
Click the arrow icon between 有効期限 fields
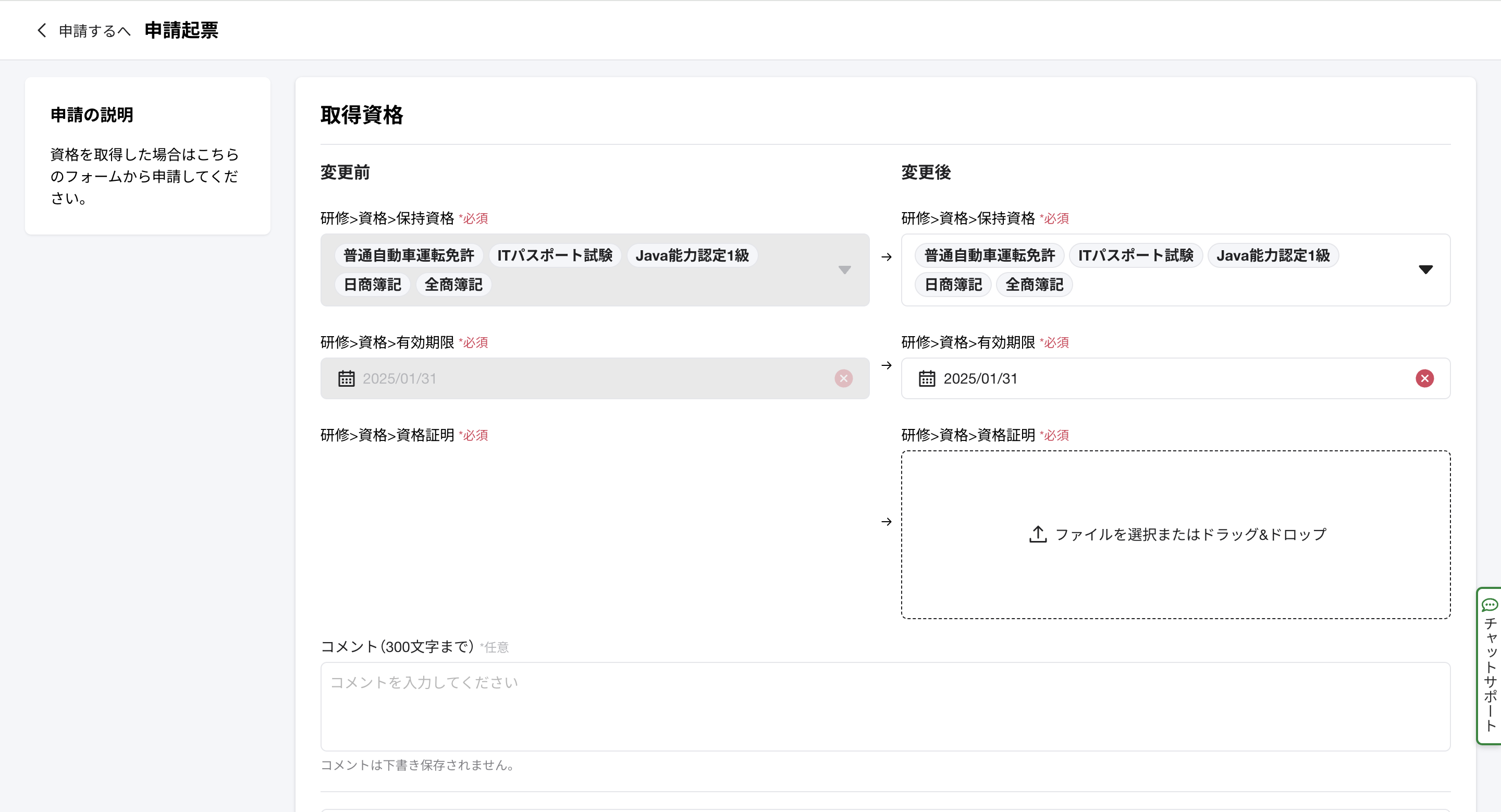pyautogui.click(x=885, y=365)
